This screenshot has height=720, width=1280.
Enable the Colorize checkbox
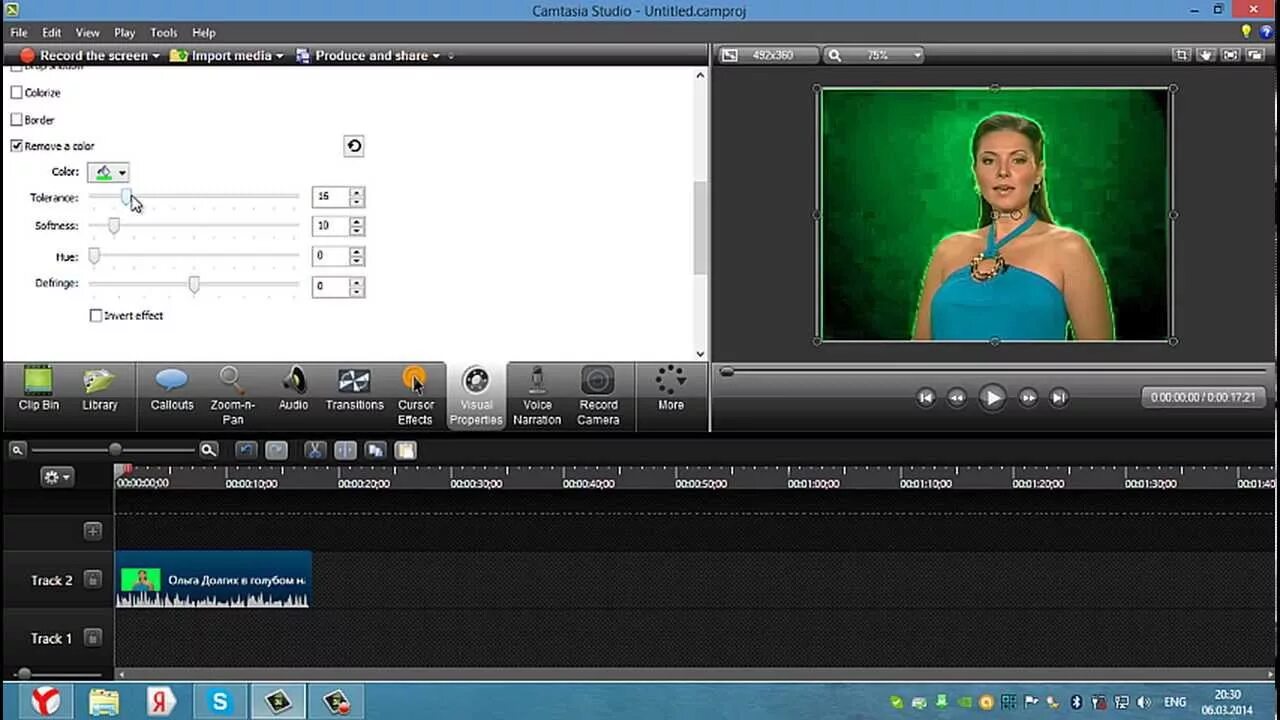(16, 92)
